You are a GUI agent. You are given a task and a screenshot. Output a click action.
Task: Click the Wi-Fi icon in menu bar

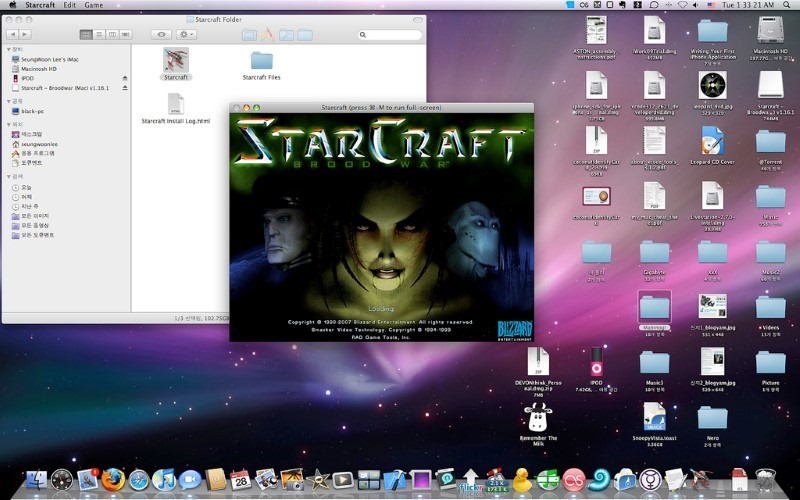[682, 5]
